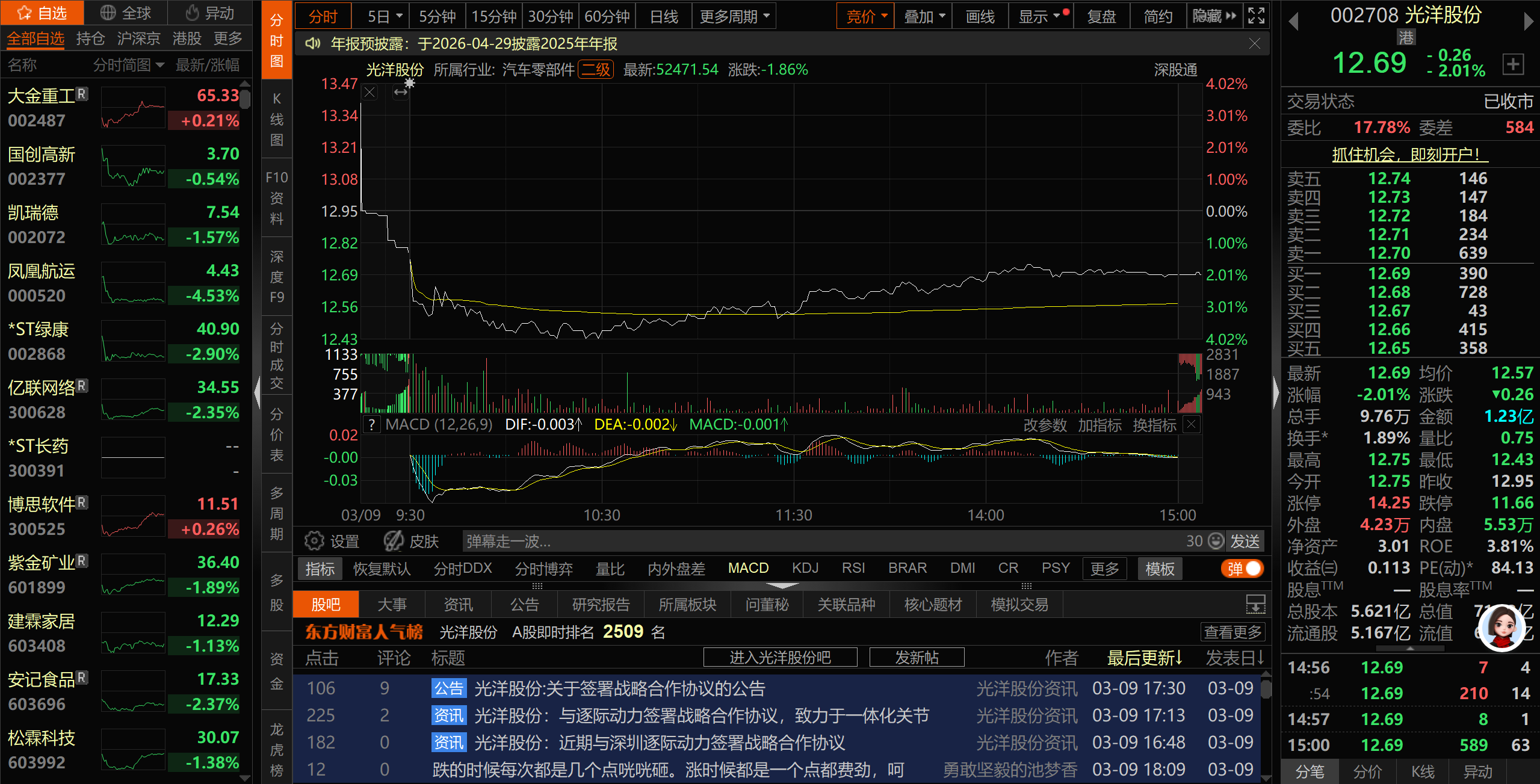The height and width of the screenshot is (784, 1540).
Task: Toggle the 隐藏 side panel button
Action: (1214, 16)
